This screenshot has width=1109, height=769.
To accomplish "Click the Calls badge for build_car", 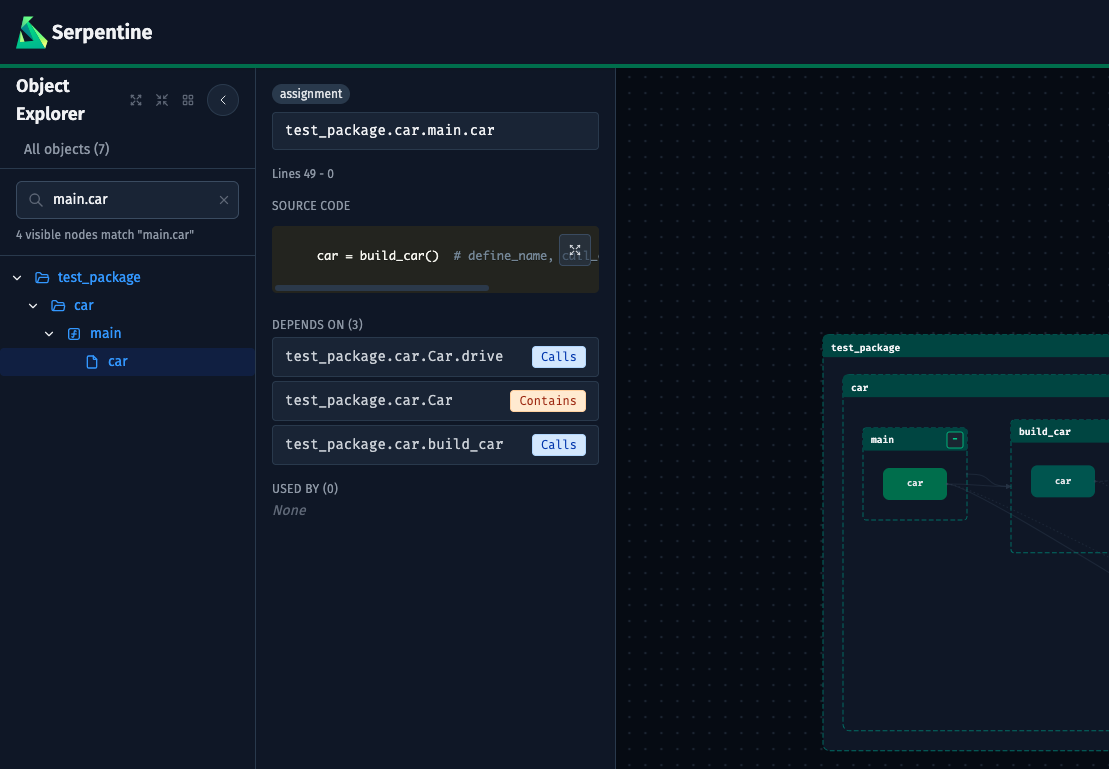I will (x=559, y=445).
